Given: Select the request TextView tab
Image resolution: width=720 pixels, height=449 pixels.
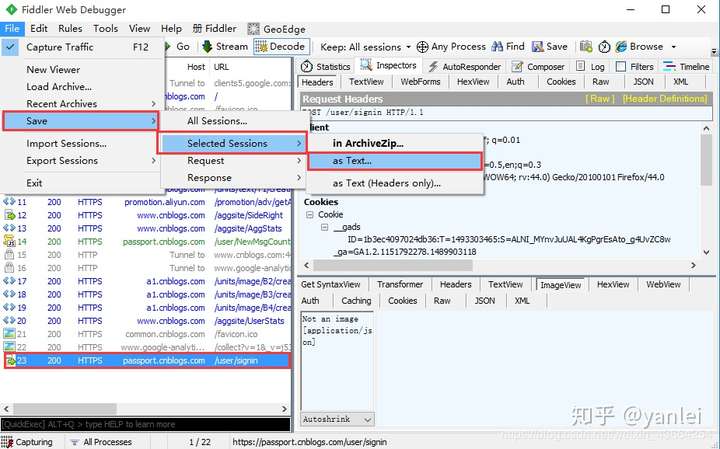Looking at the screenshot, I should (366, 82).
